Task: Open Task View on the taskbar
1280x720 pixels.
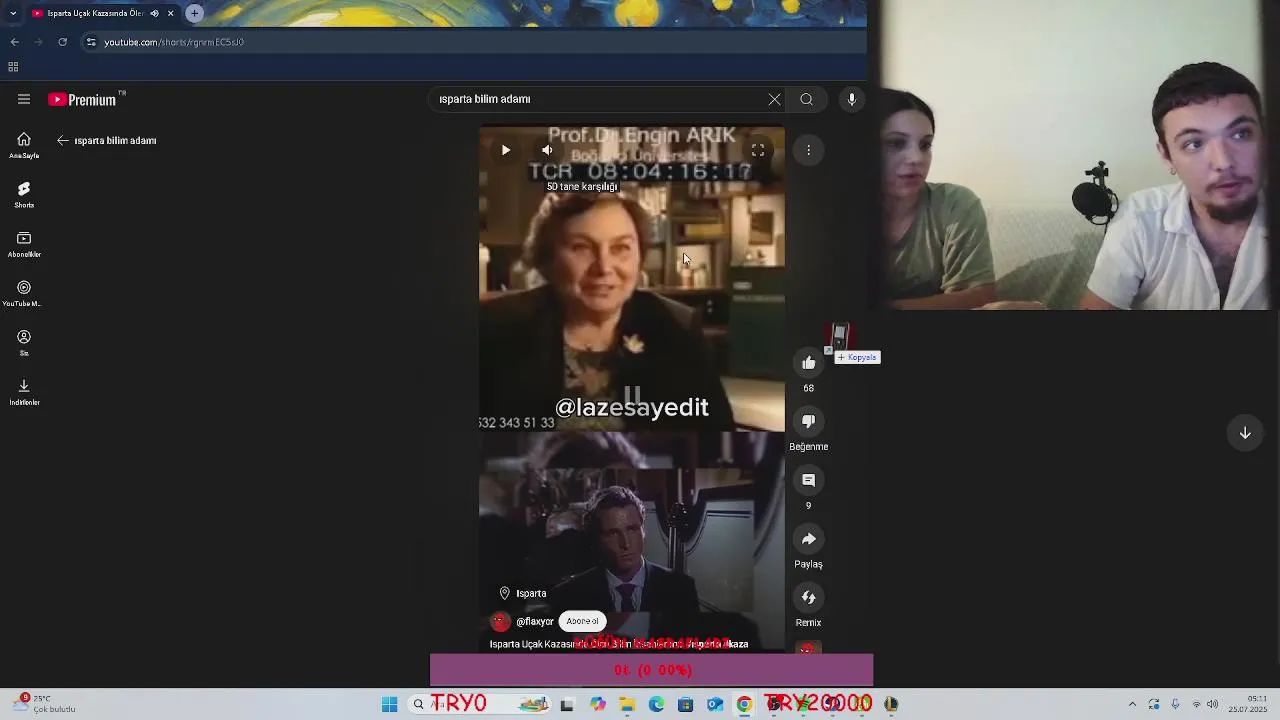Action: (x=567, y=705)
